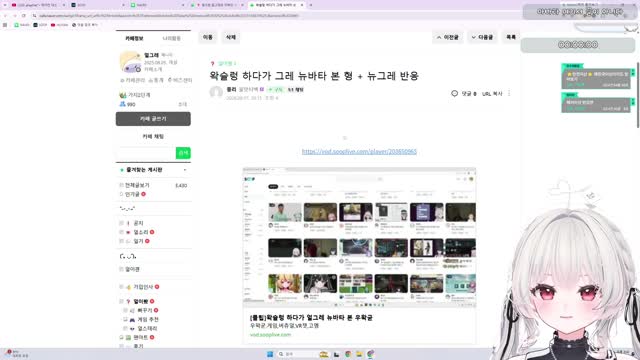Open the 전체글보기 board in the sidebar

[x=137, y=185]
